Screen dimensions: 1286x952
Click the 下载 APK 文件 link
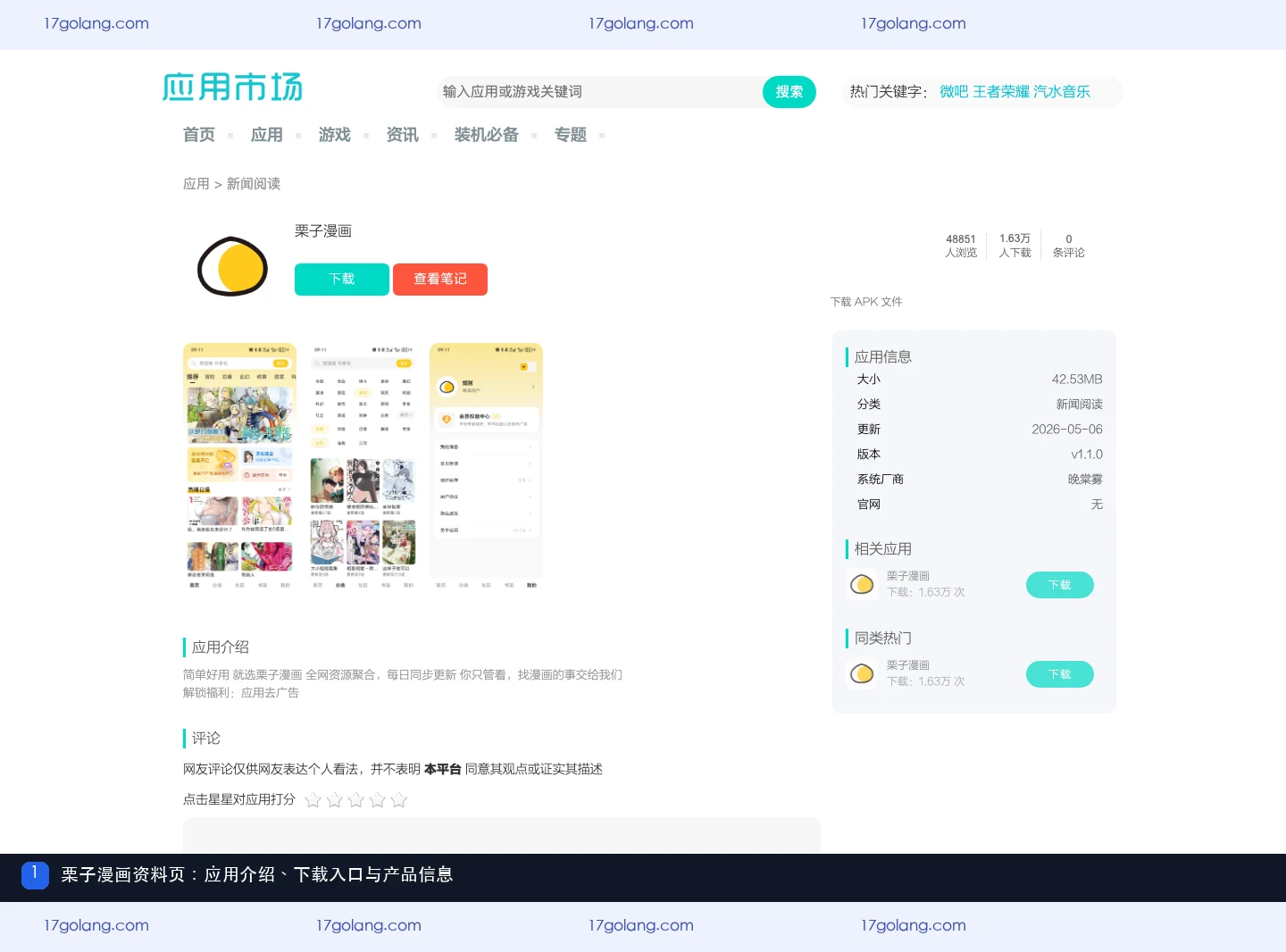point(866,302)
